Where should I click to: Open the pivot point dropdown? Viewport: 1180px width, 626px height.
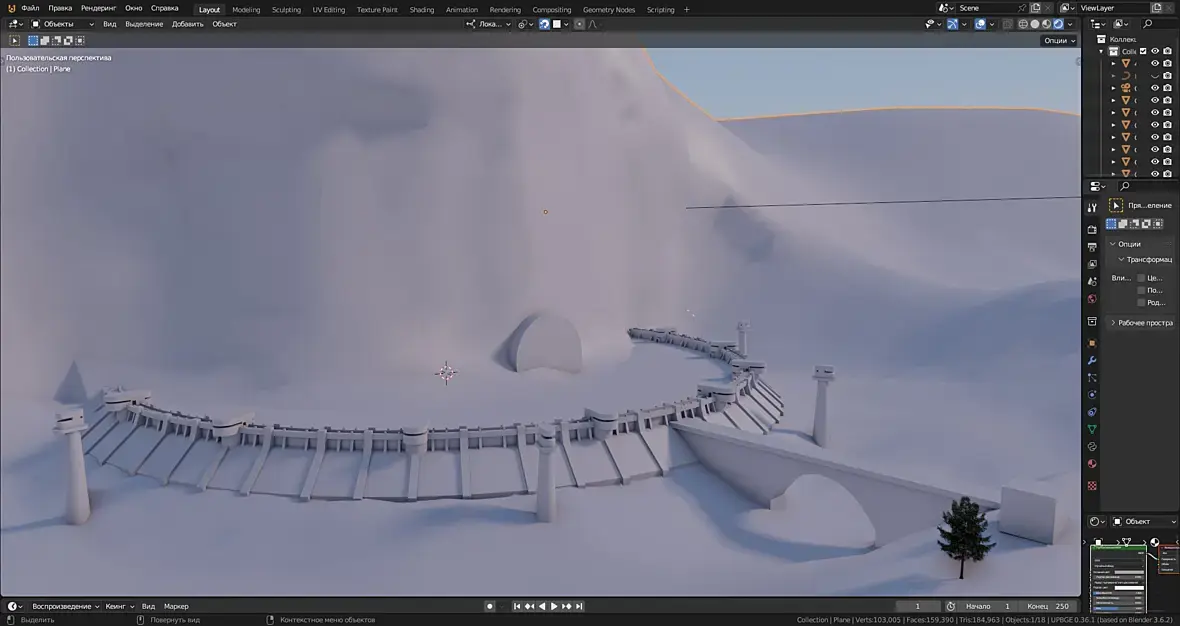[525, 24]
